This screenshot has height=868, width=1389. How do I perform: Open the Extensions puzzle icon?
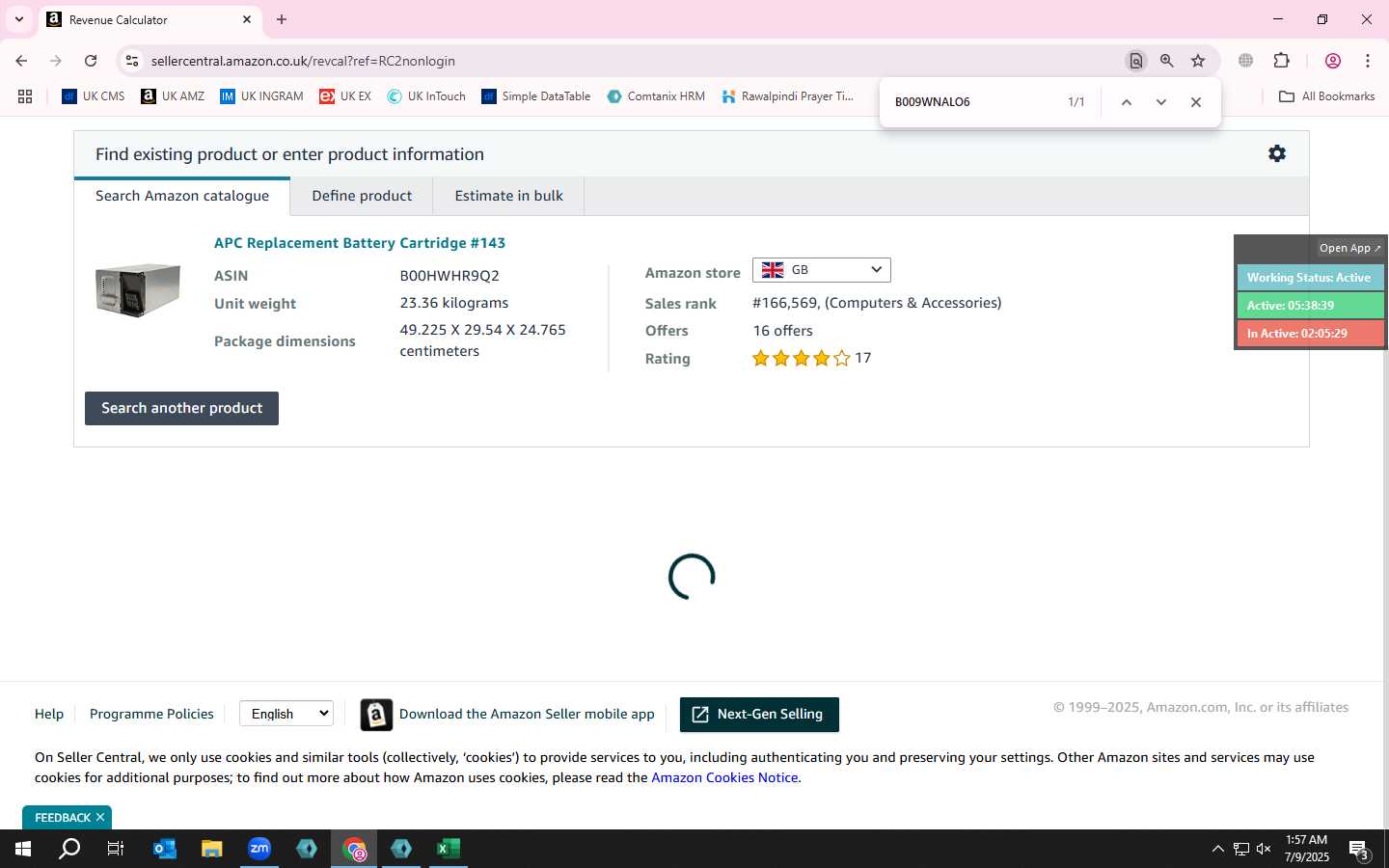click(1281, 61)
